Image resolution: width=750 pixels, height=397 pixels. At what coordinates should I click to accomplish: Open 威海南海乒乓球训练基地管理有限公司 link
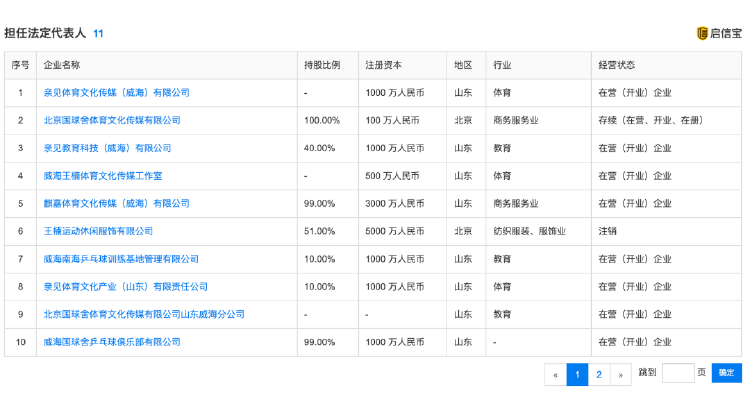121,259
